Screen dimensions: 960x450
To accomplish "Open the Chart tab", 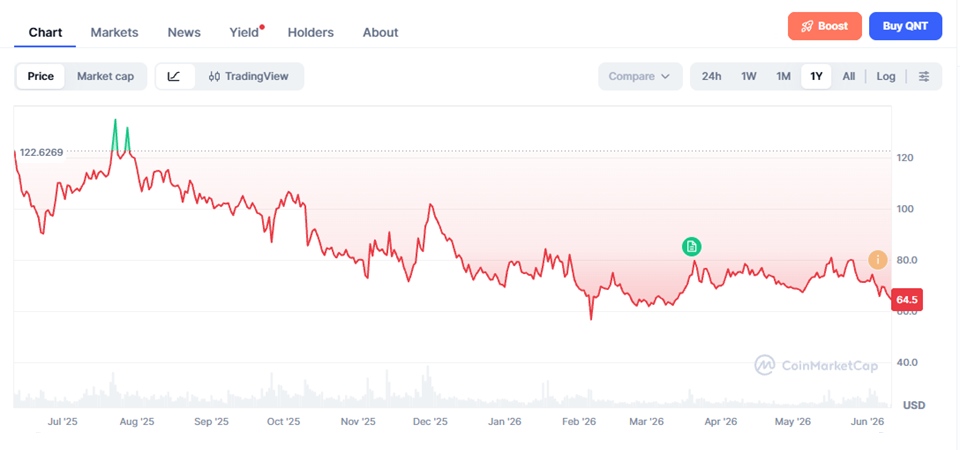I will point(45,32).
